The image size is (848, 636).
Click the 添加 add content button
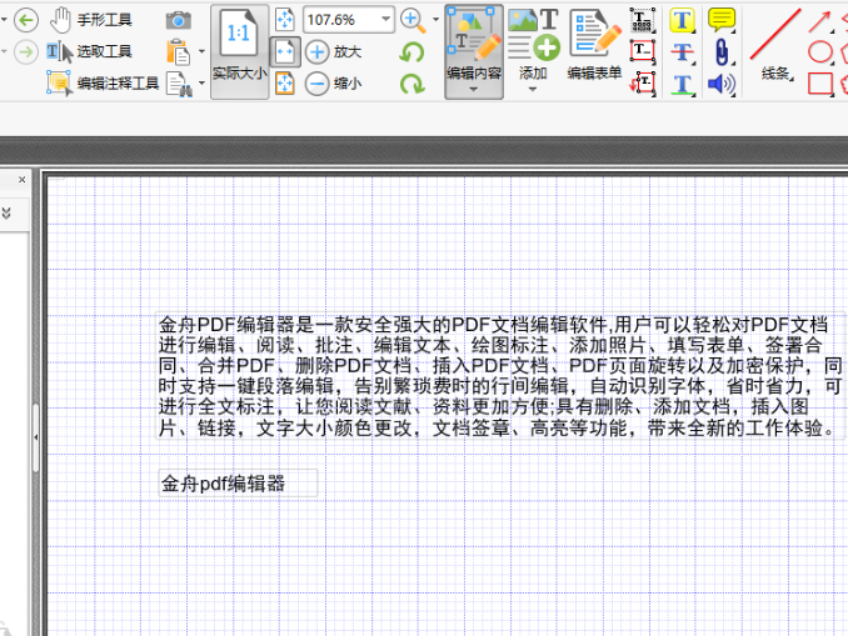[533, 45]
